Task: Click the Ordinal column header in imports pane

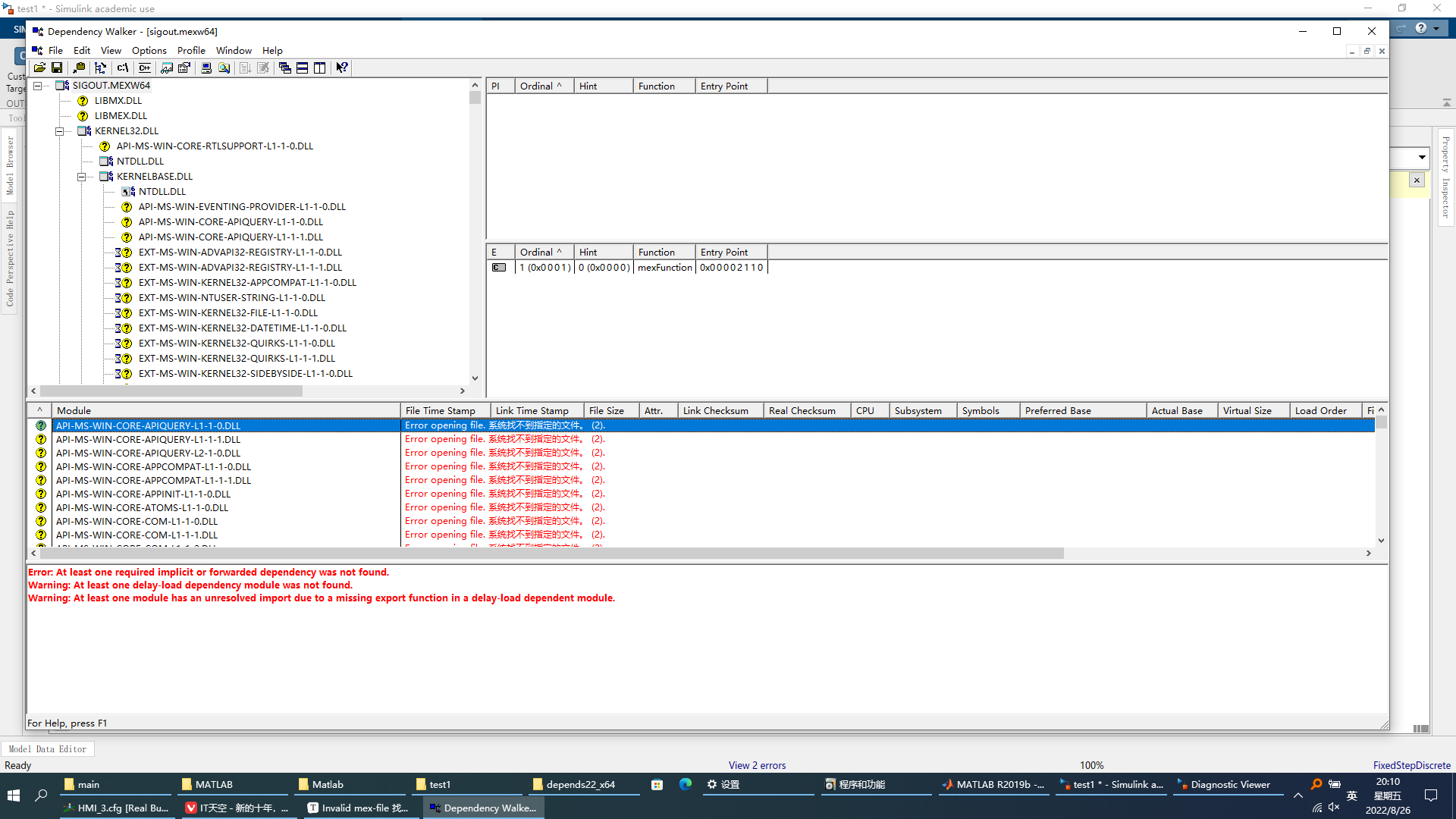Action: (544, 86)
